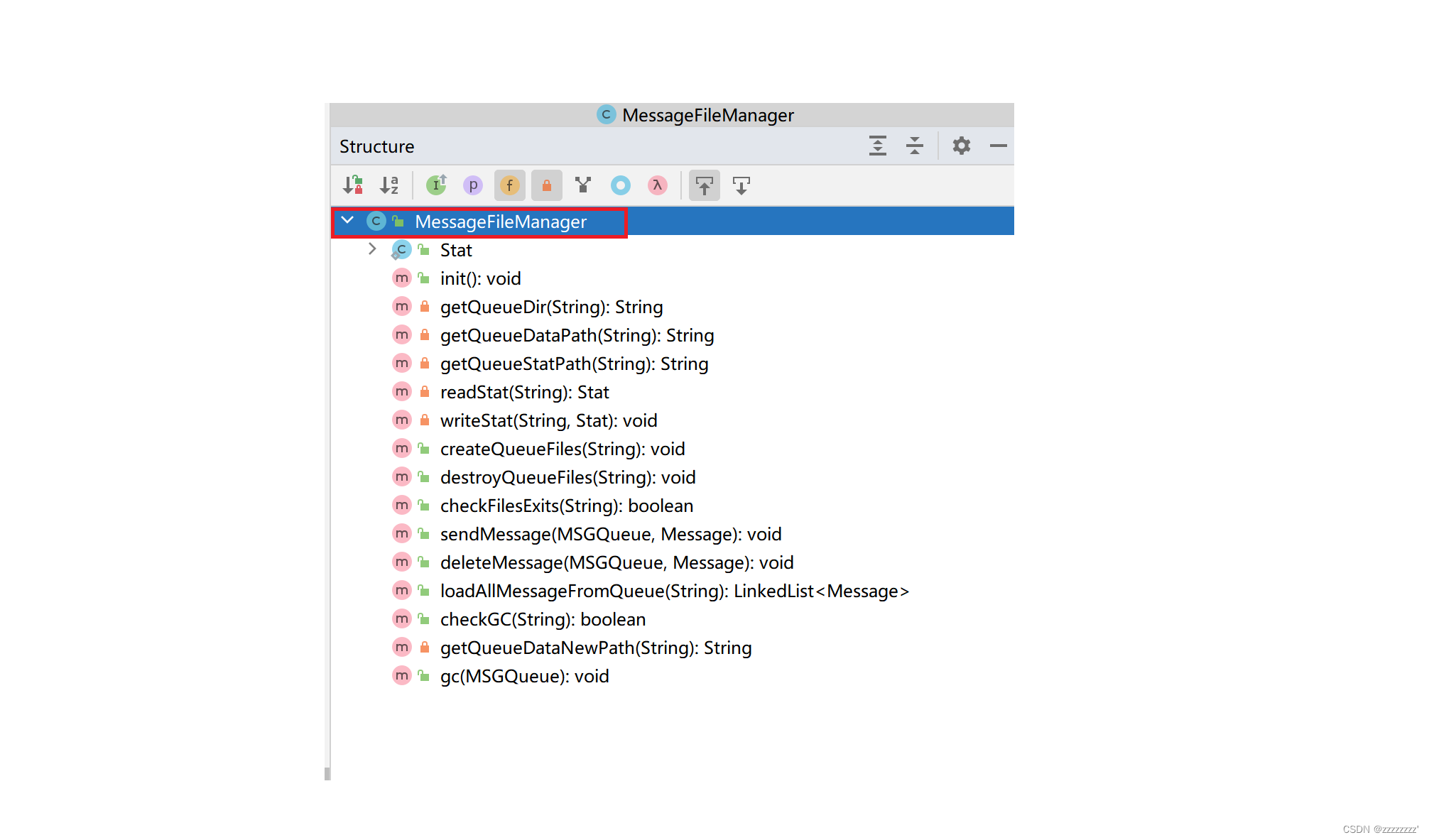
Task: Click private lock beside getQueueDataNewPath
Action: coord(425,647)
